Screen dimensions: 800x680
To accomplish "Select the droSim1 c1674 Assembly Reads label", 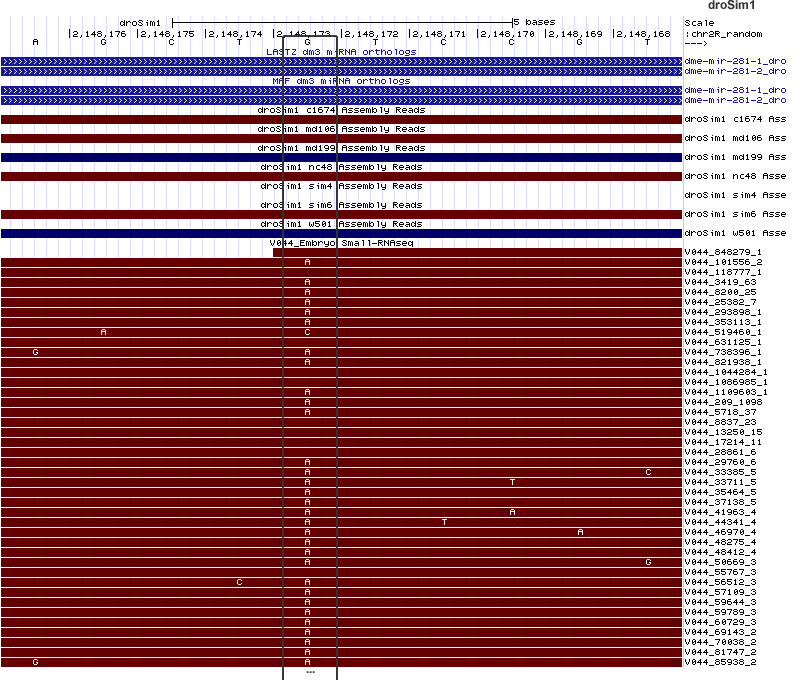I will (x=340, y=110).
